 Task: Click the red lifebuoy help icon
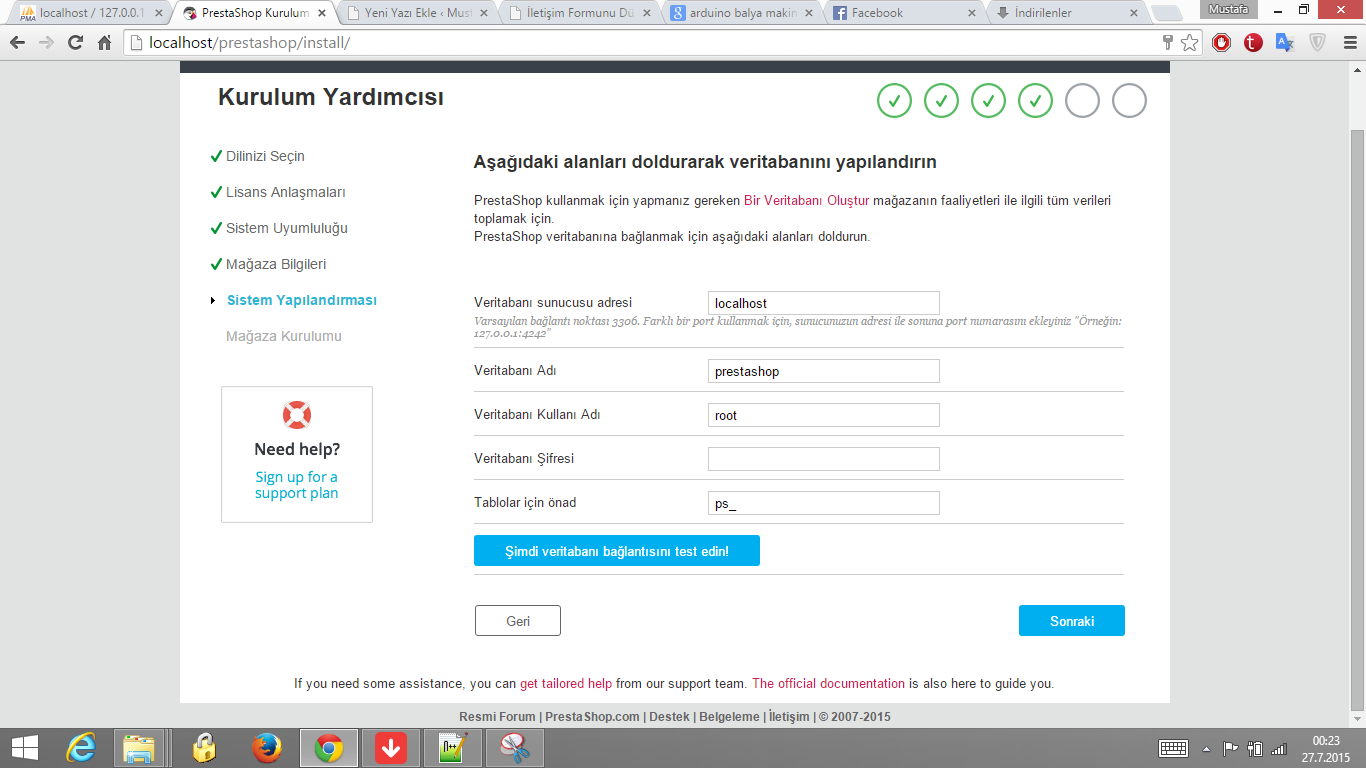coord(297,414)
